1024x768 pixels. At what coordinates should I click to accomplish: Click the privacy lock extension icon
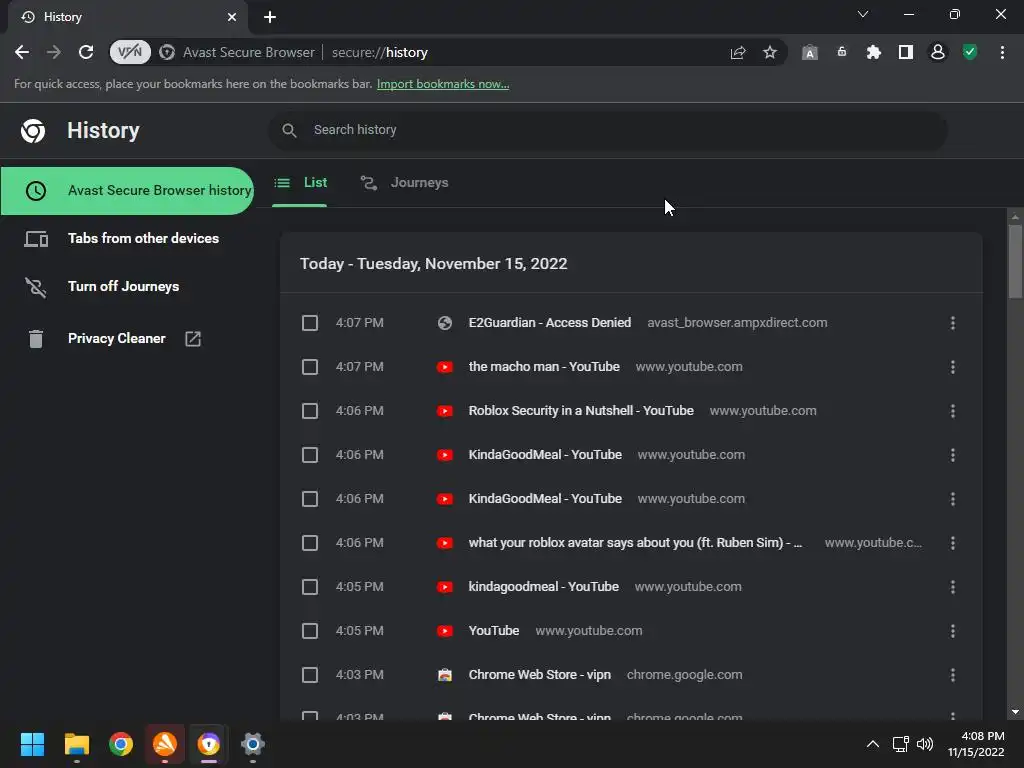[x=842, y=52]
